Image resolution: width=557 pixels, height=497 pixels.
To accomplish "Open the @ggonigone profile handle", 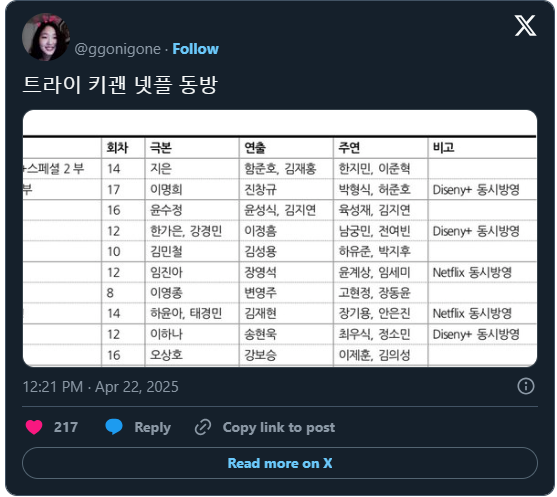I will point(118,49).
